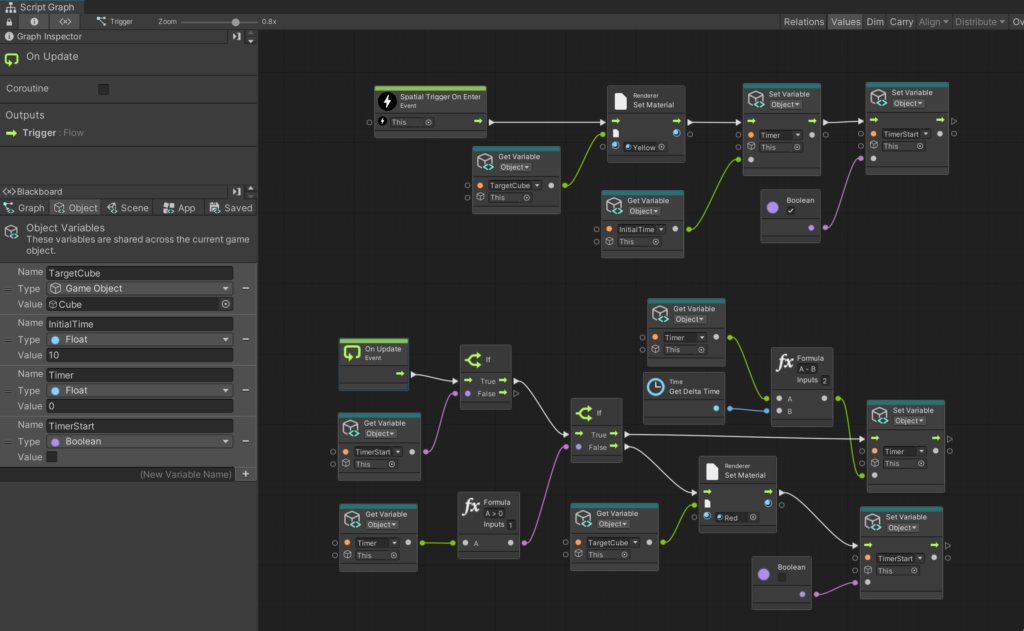
Task: Click the zoom slider handle in the toolbar
Action: pyautogui.click(x=235, y=20)
